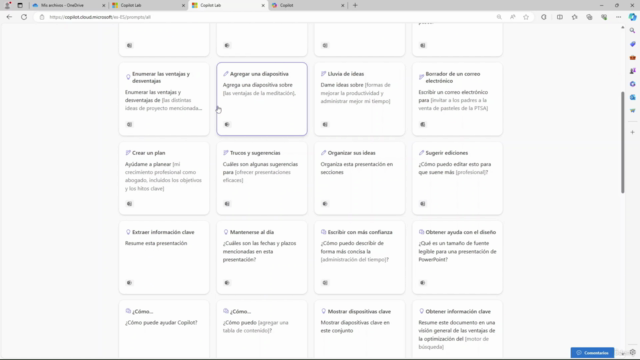Screen dimensions: 640x360
Task: Click the text "Organiza esta presentación en secciones"
Action: click(x=357, y=168)
